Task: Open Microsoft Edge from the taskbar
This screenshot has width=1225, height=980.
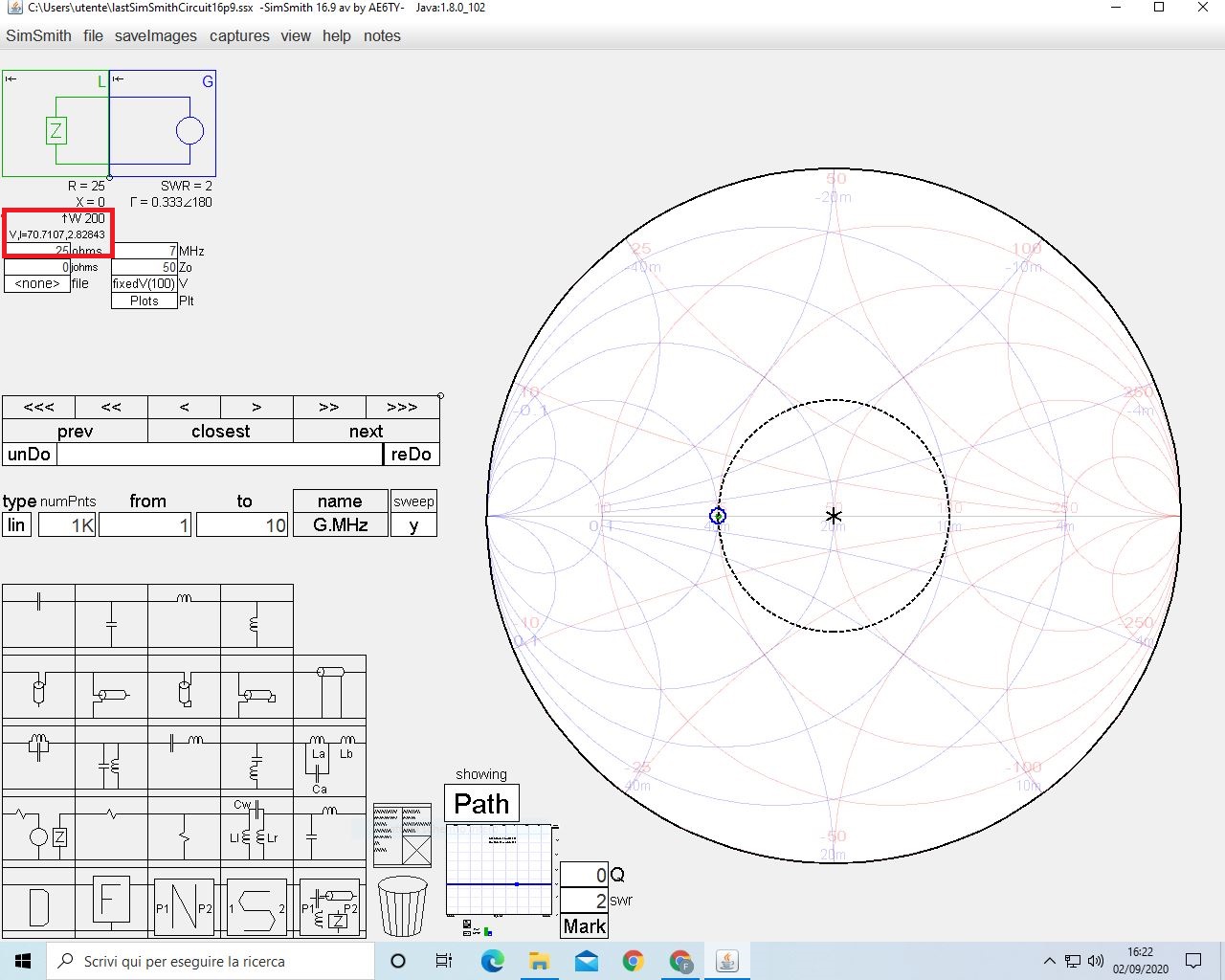Action: 492,961
